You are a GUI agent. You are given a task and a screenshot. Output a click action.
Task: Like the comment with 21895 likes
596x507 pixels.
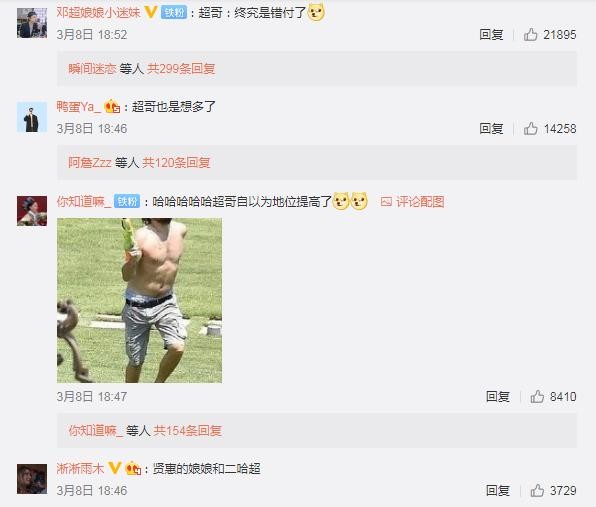pyautogui.click(x=531, y=35)
